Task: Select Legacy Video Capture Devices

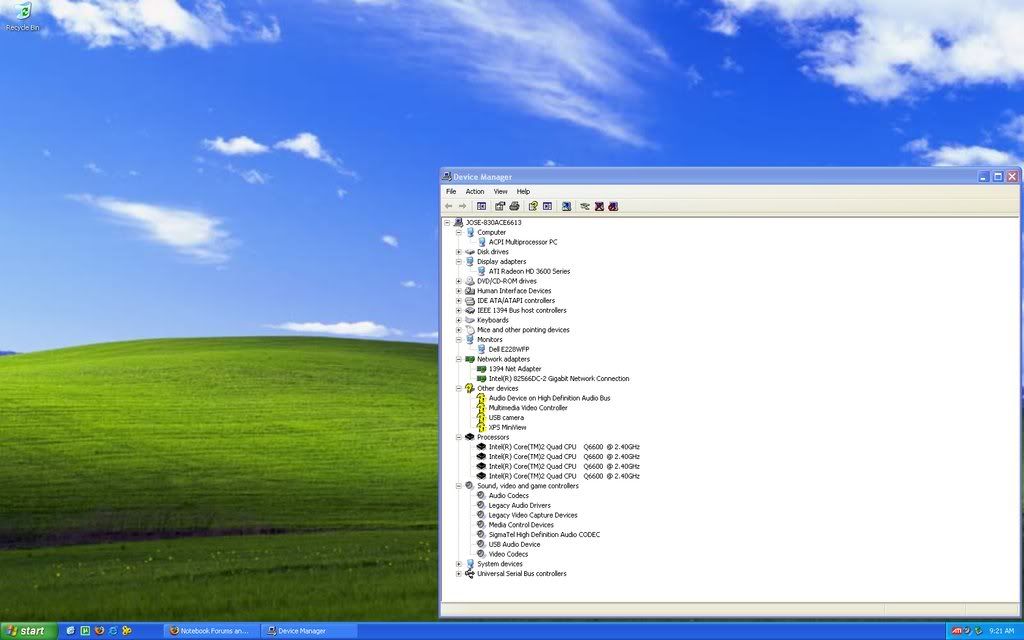Action: click(x=533, y=515)
